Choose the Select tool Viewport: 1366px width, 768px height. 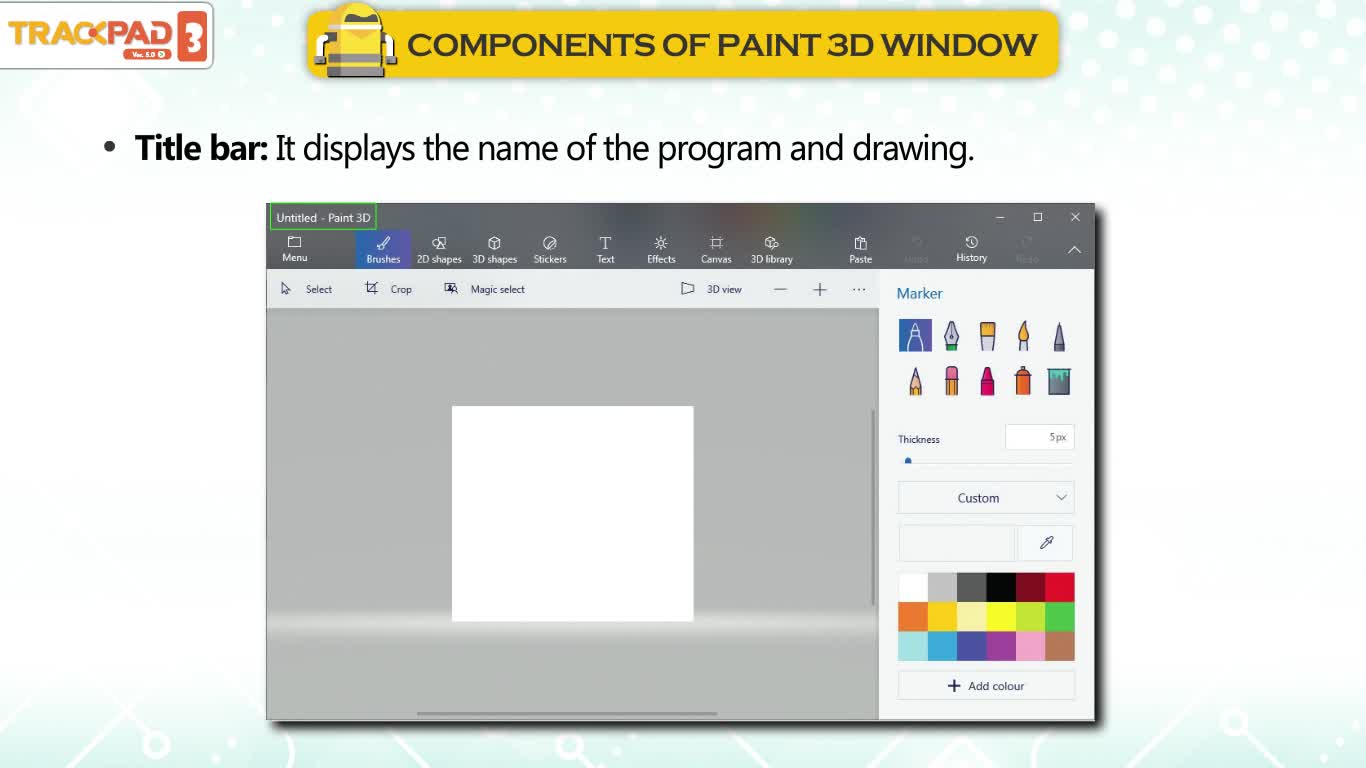tap(306, 289)
